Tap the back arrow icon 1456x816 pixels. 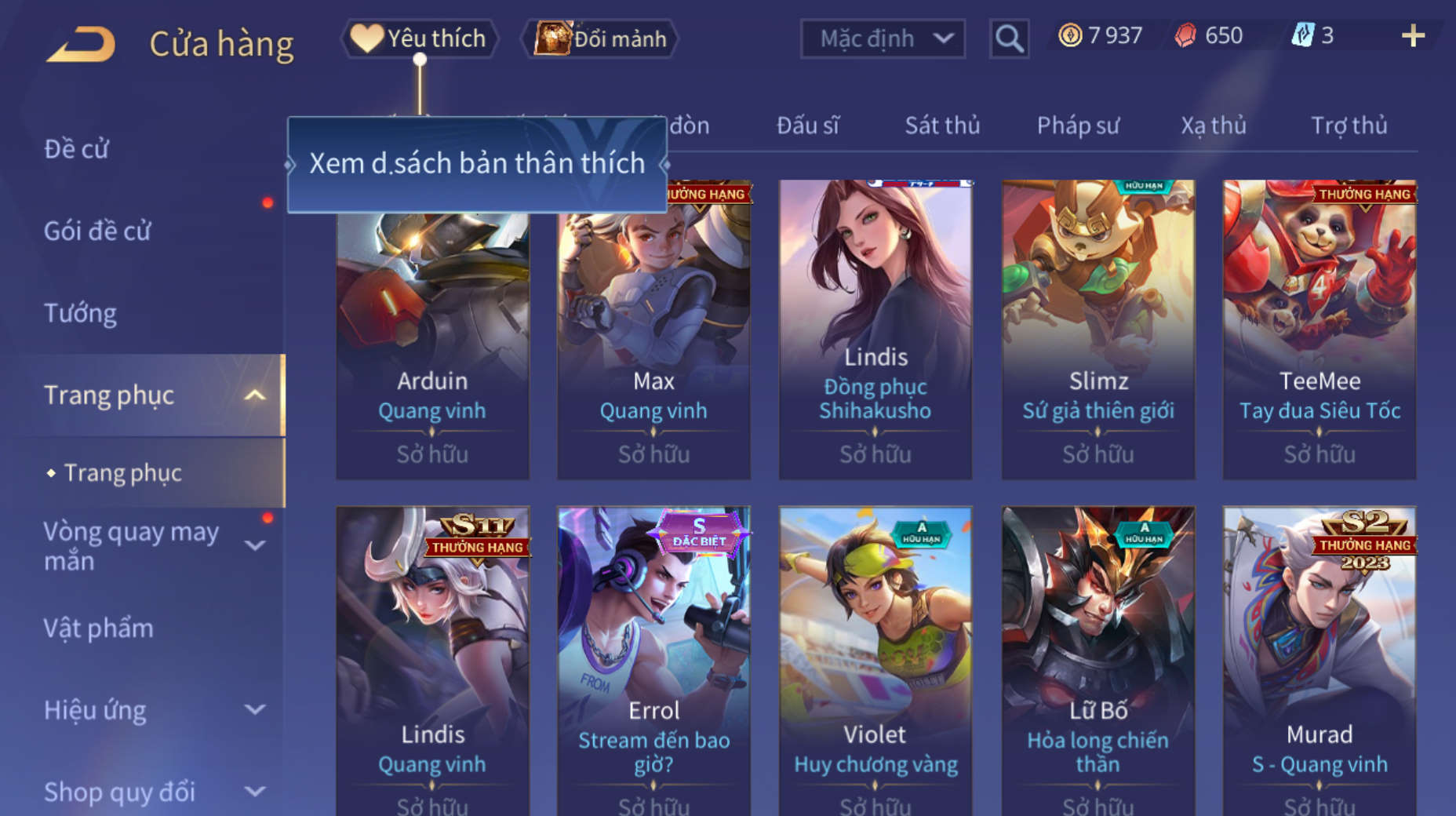coord(81,44)
